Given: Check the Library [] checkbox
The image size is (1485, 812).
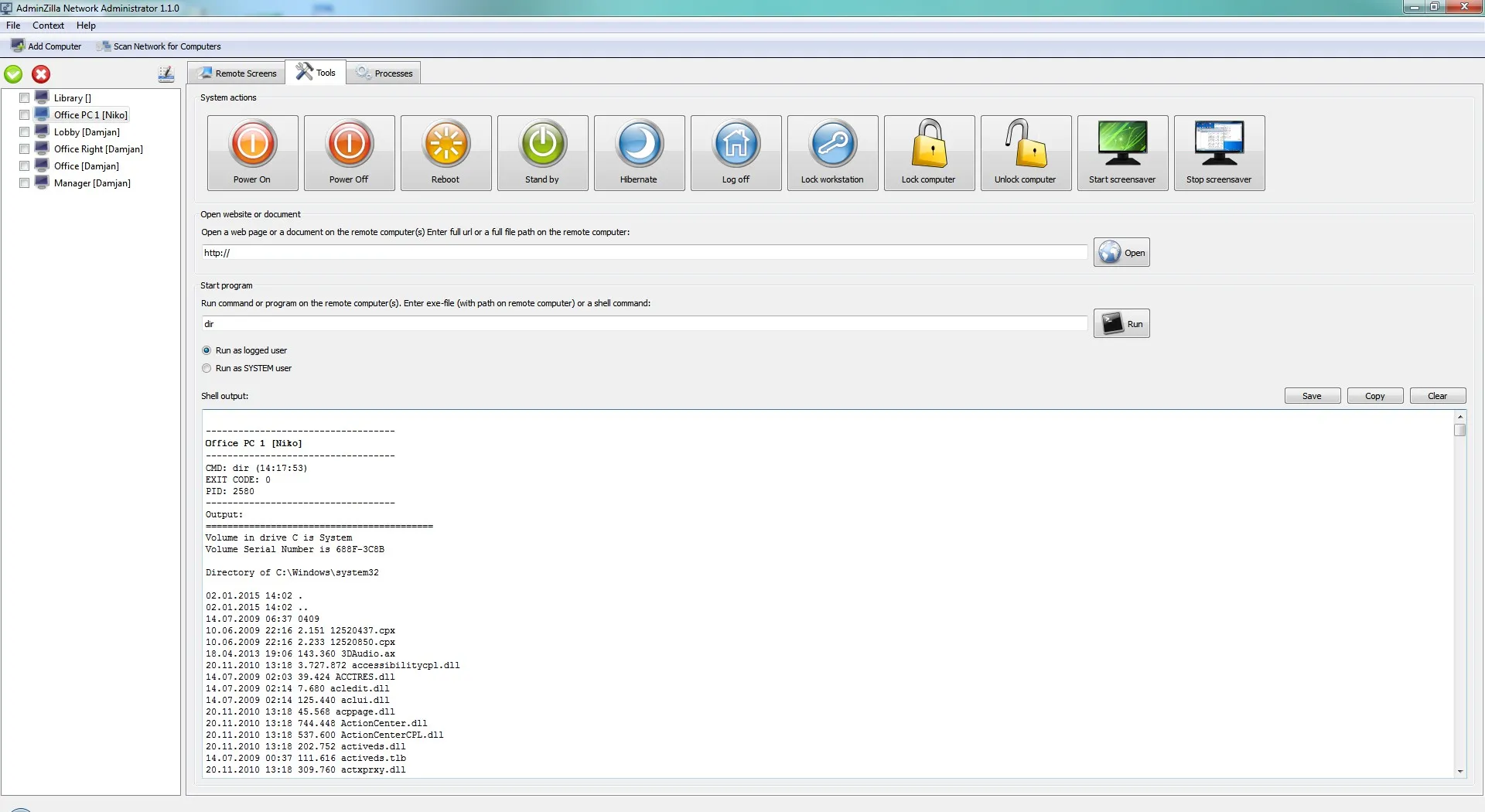Looking at the screenshot, I should coord(25,98).
